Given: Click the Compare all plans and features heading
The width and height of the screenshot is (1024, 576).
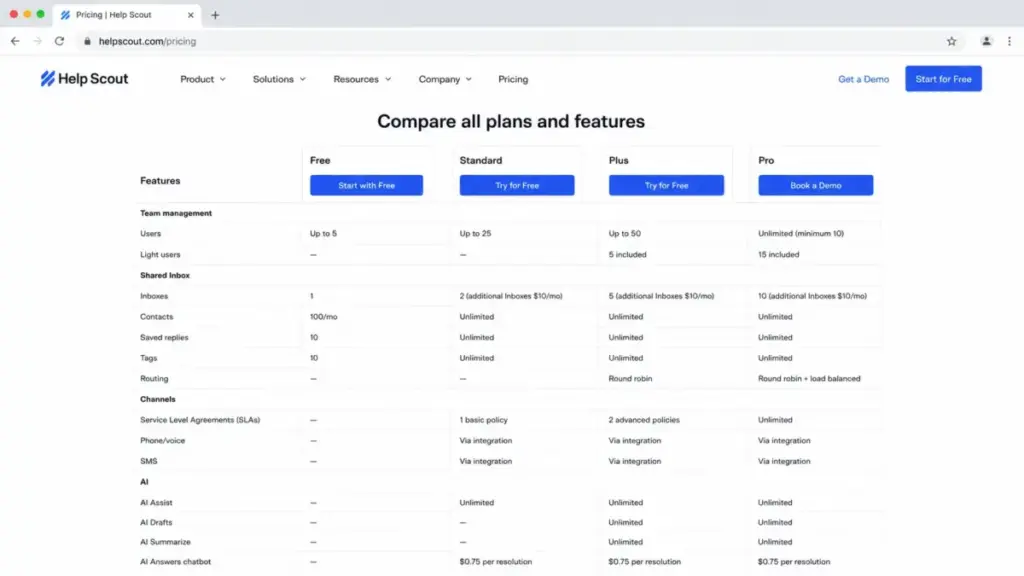Looking at the screenshot, I should click(511, 121).
